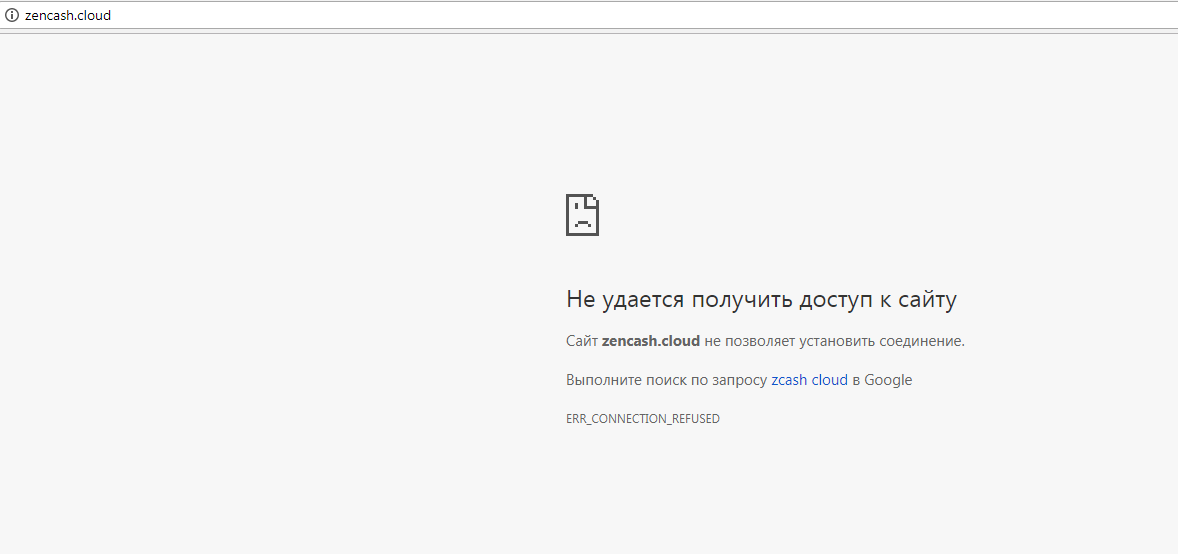Open the 'zcash cloud' search suggestion link
This screenshot has width=1178, height=554.
(x=809, y=380)
